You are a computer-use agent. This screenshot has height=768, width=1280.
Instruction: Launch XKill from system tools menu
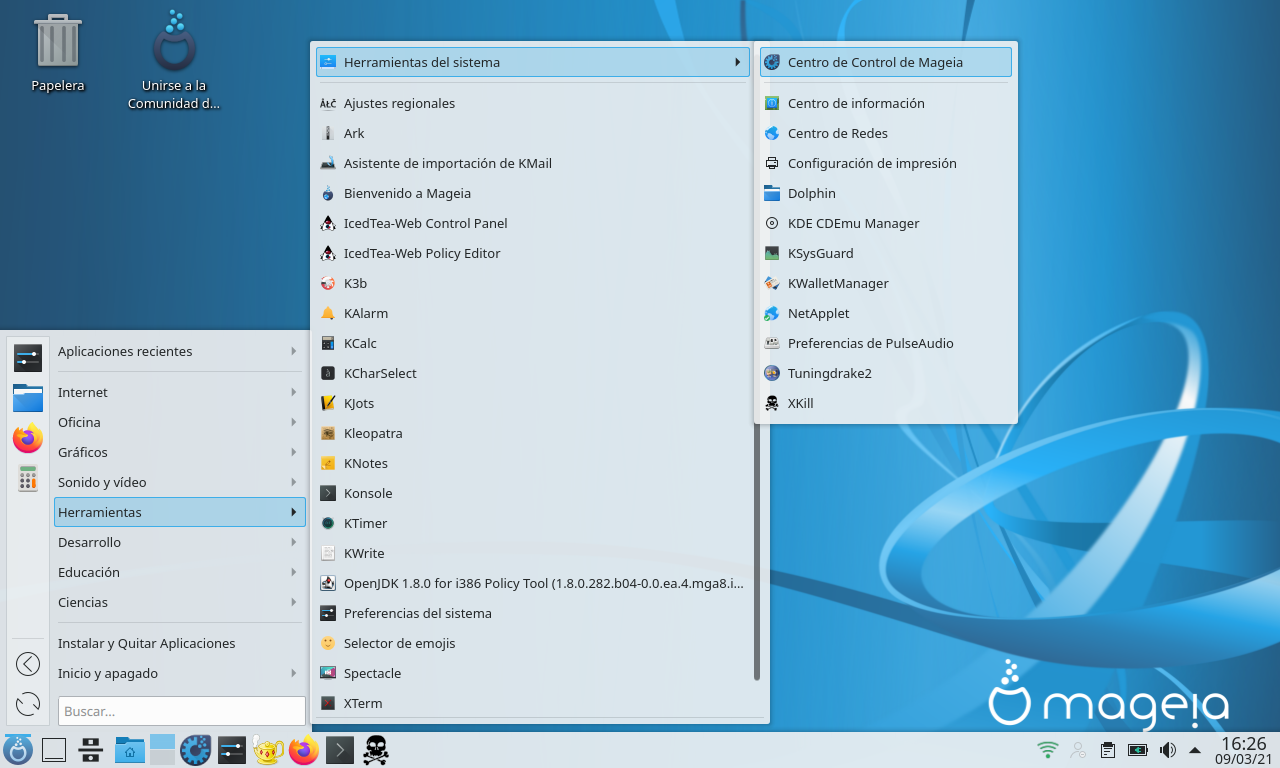tap(885, 403)
